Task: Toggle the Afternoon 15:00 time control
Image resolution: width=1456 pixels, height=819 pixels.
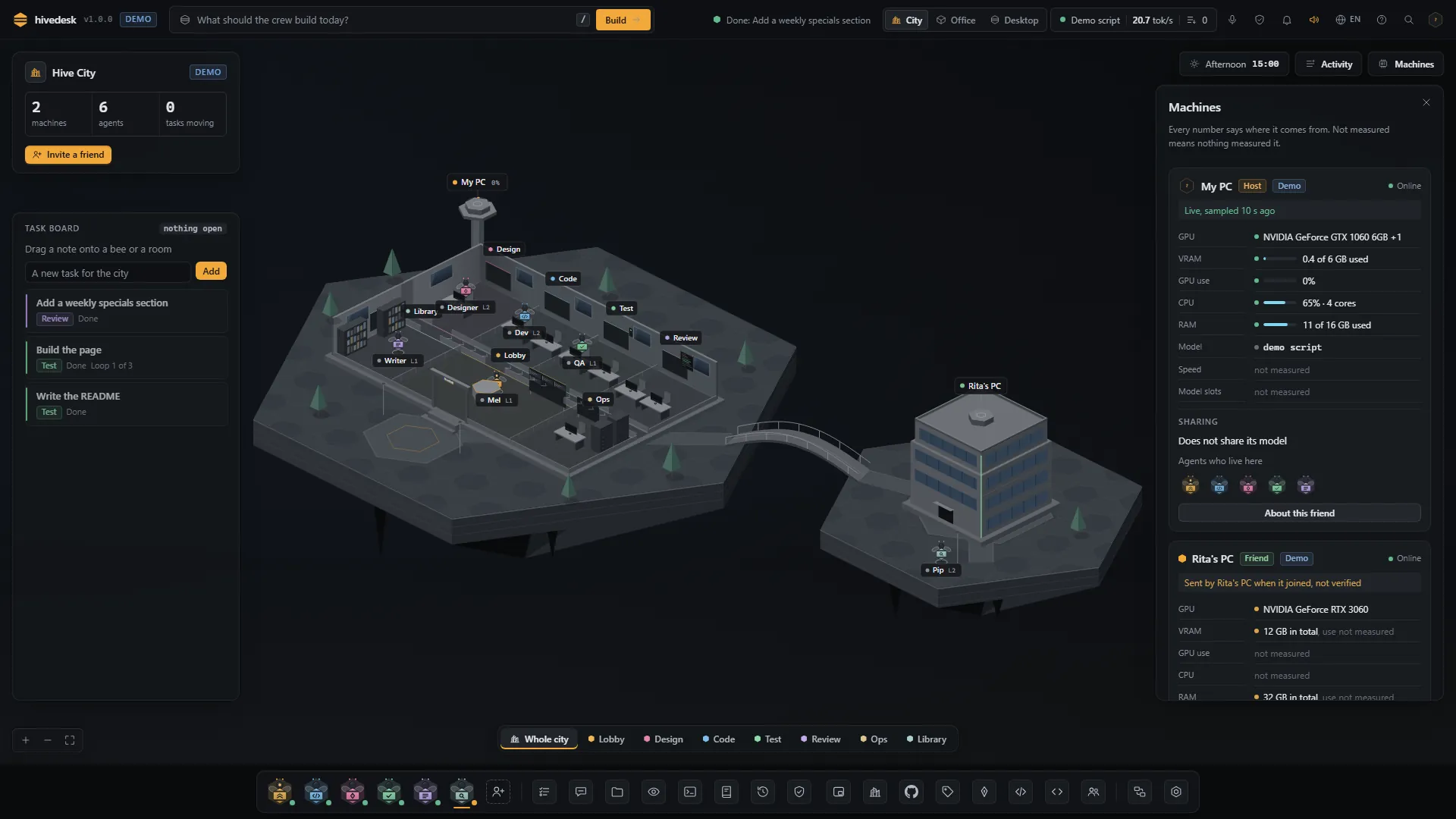Action: point(1235,64)
